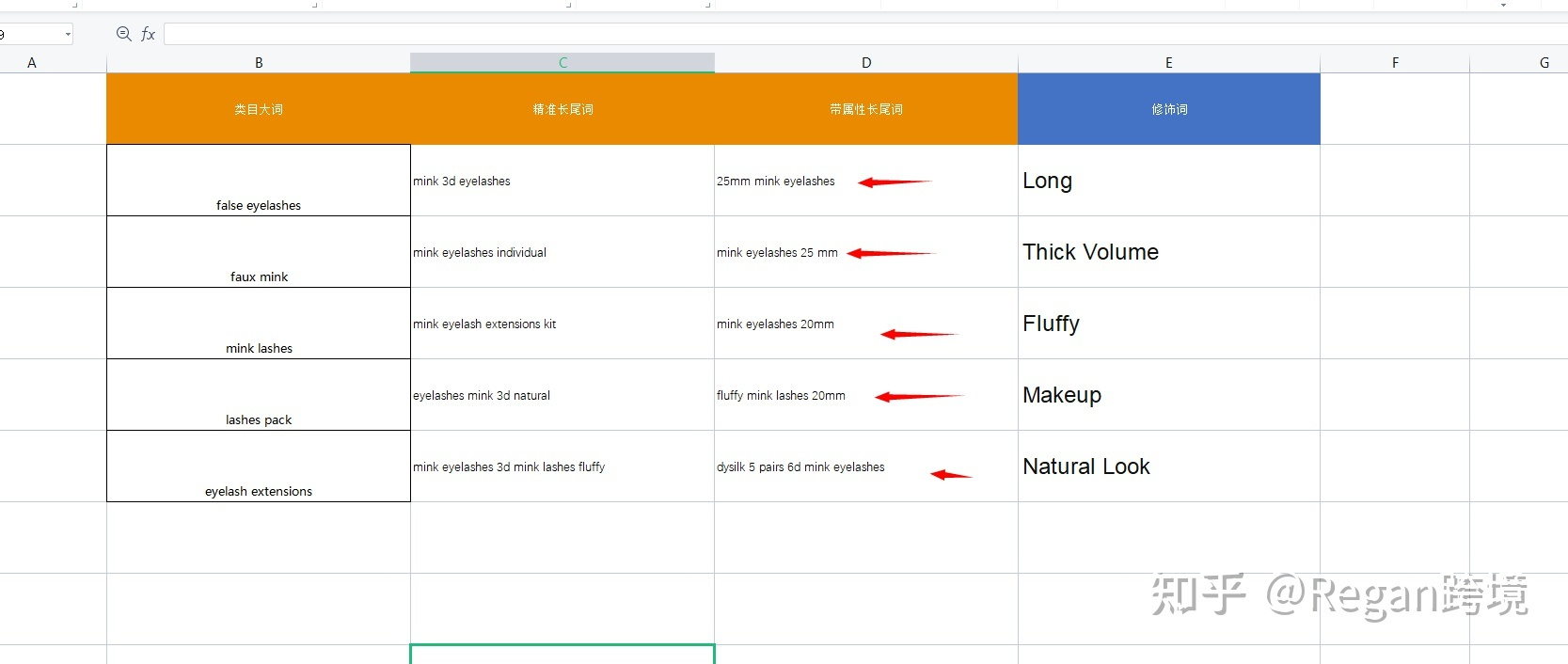Select the cell containing 'false eyelashes'

[x=259, y=181]
